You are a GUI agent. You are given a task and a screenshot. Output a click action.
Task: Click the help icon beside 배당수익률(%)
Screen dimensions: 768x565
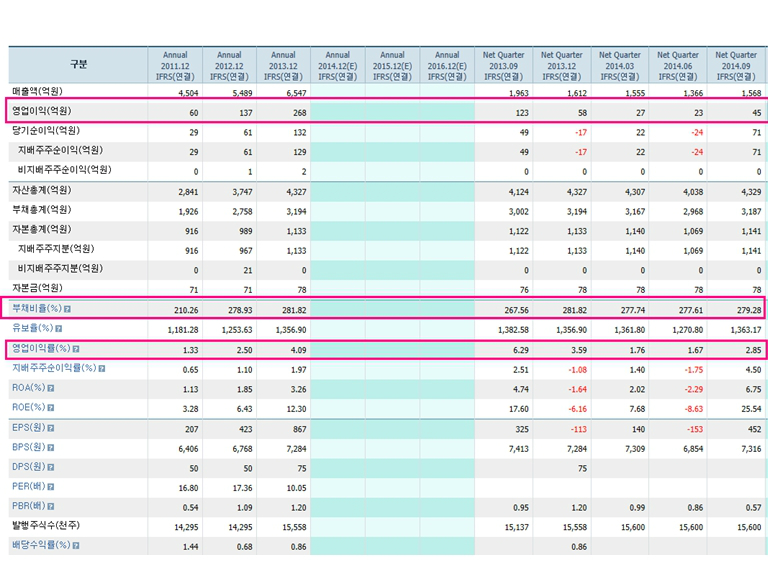pyautogui.click(x=76, y=545)
